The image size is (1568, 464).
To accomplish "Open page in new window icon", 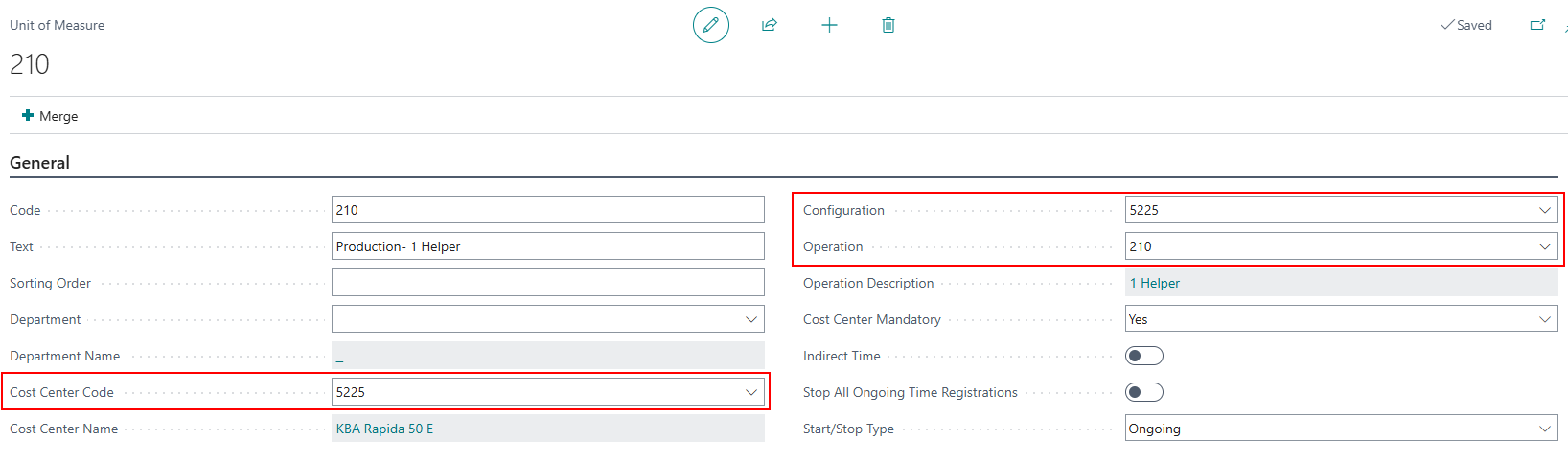I will 1537,25.
